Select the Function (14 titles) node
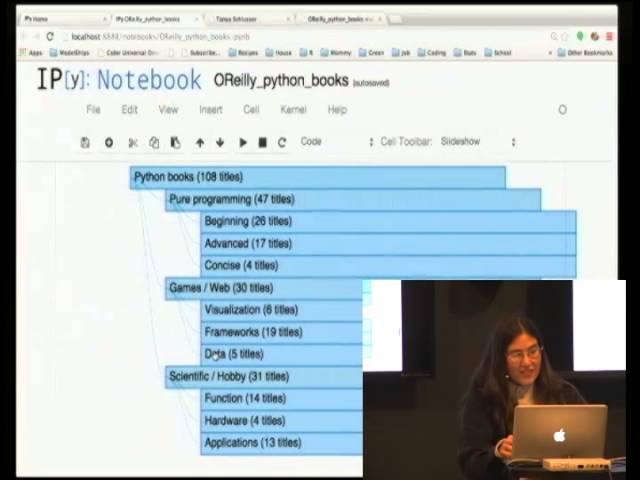 pyautogui.click(x=282, y=399)
